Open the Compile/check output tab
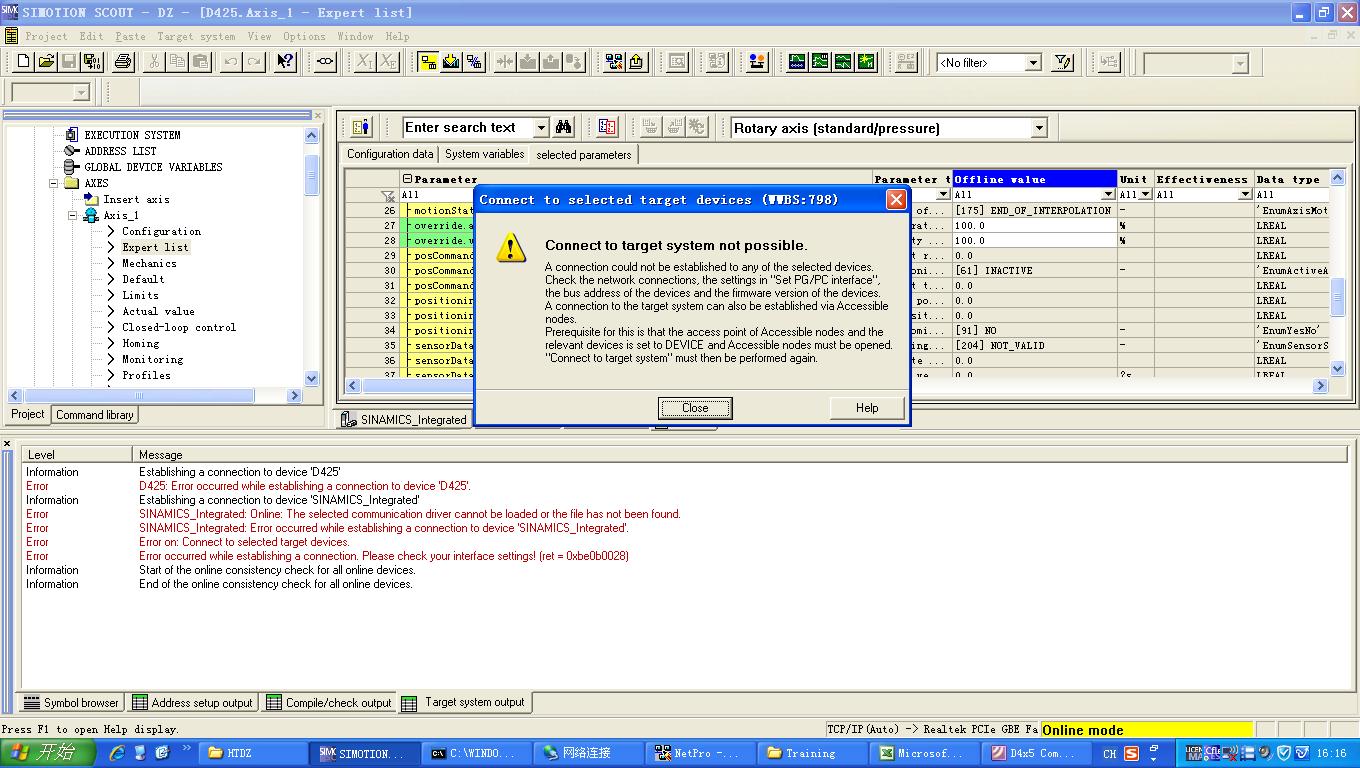 click(328, 703)
